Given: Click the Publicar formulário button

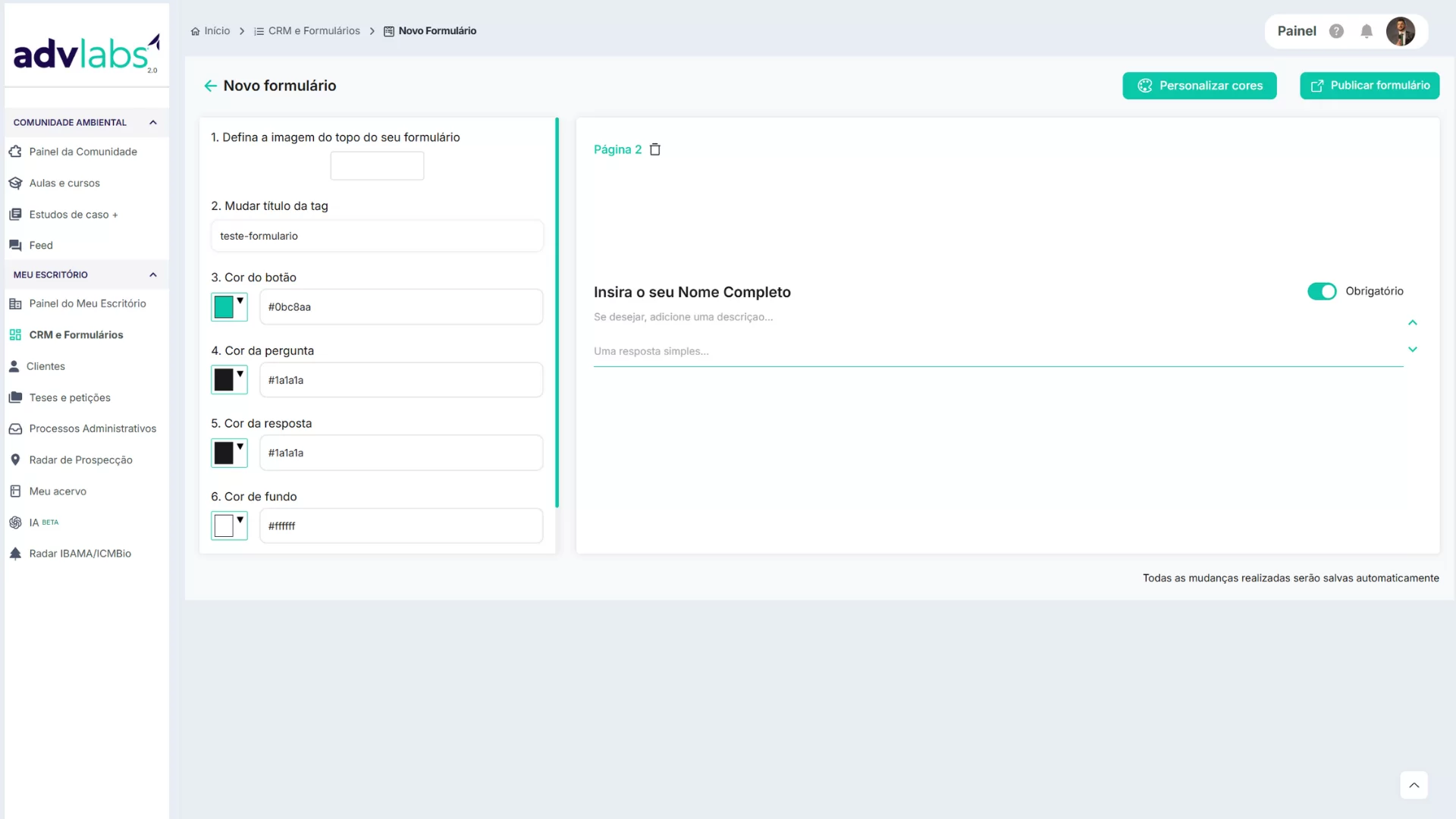Looking at the screenshot, I should (1370, 86).
